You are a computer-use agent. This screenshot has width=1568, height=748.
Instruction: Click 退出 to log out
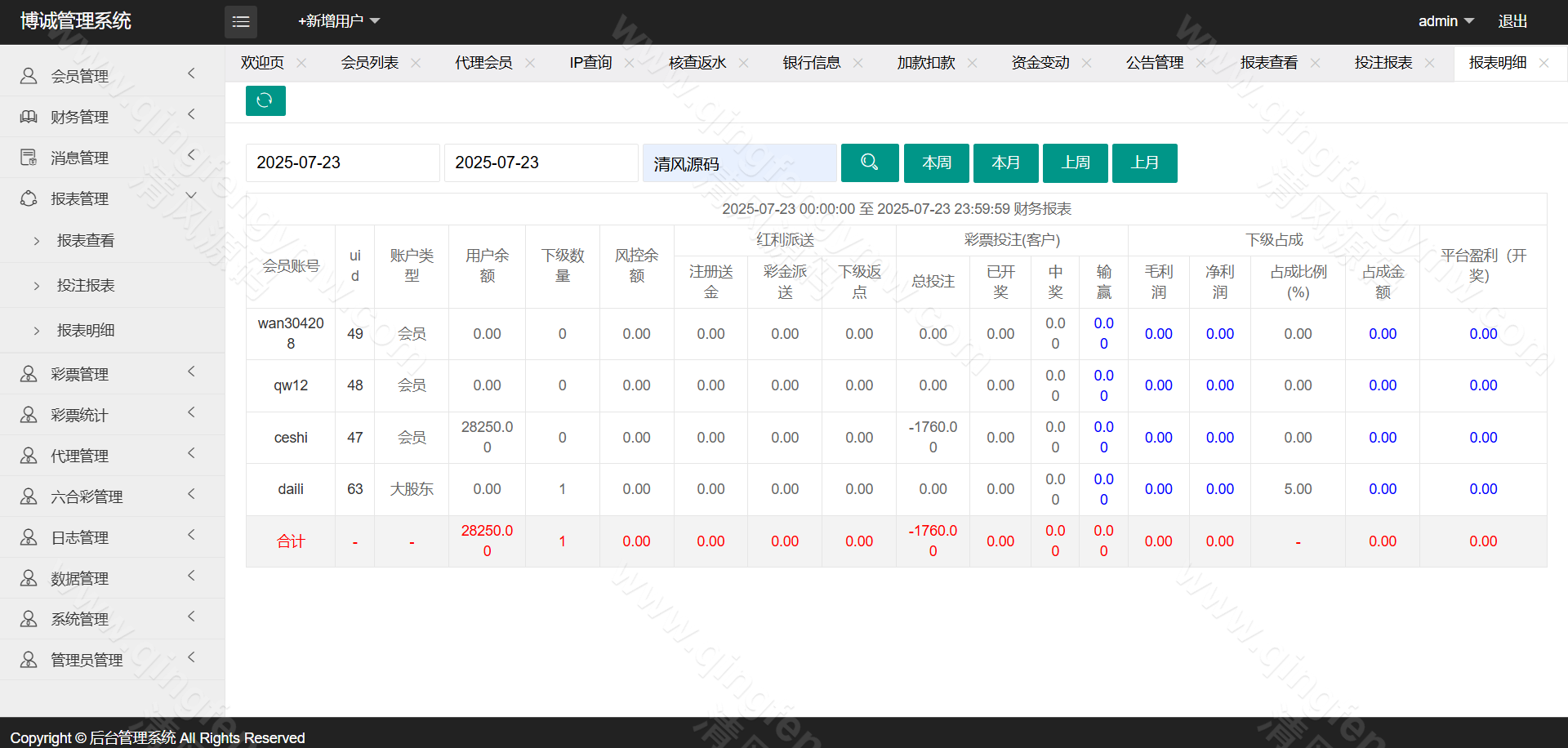1512,21
